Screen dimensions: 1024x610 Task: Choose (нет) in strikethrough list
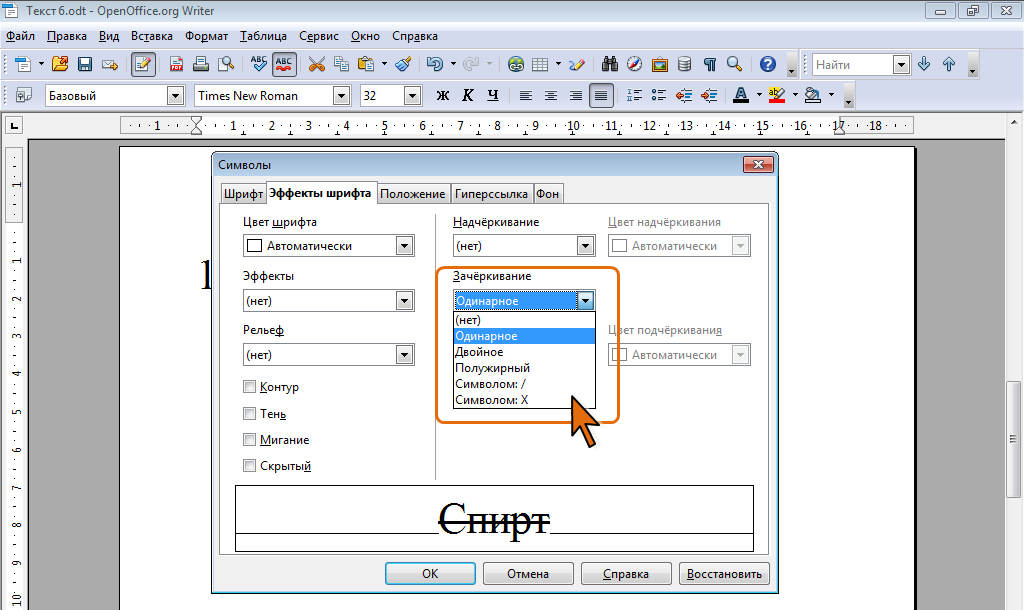pos(524,320)
